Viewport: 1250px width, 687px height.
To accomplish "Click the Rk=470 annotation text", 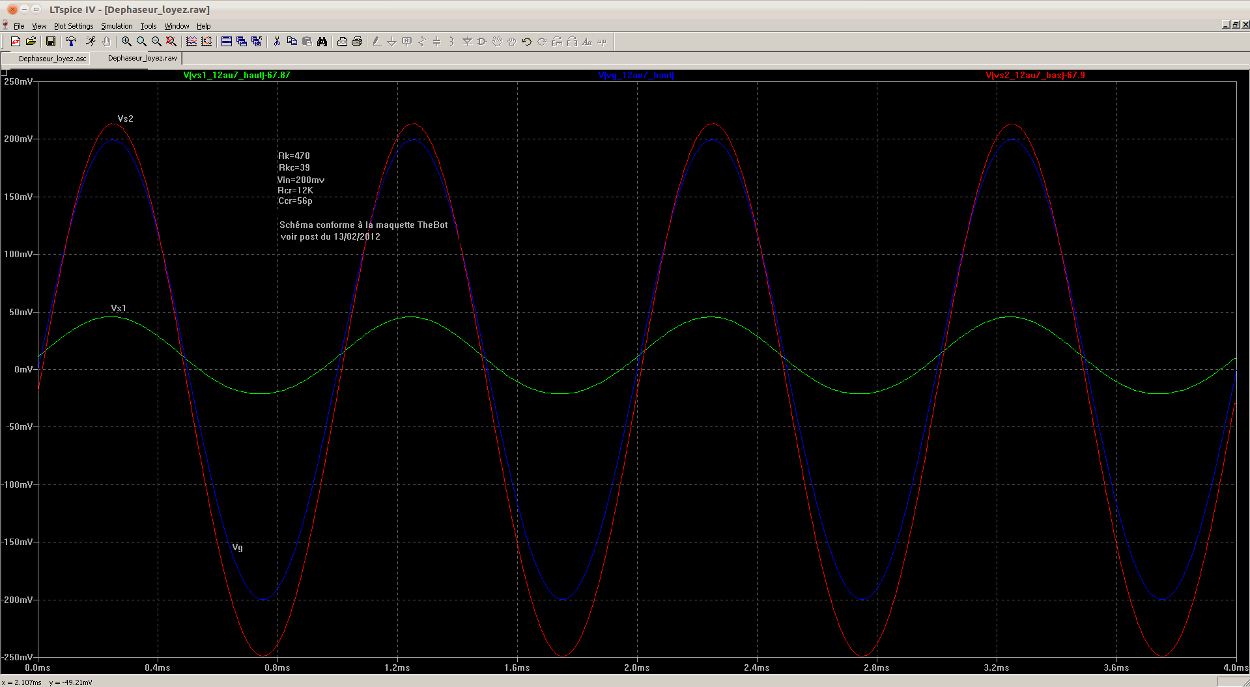I will pos(294,156).
